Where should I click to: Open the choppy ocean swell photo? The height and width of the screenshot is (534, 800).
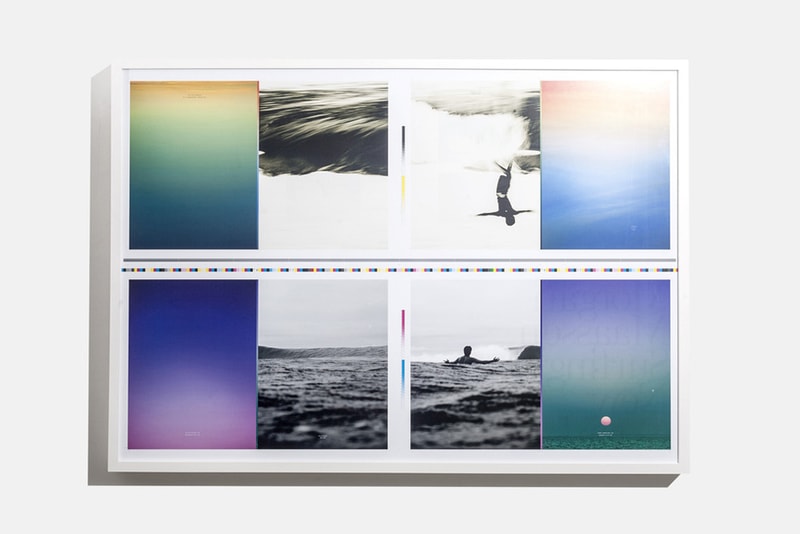point(322,364)
